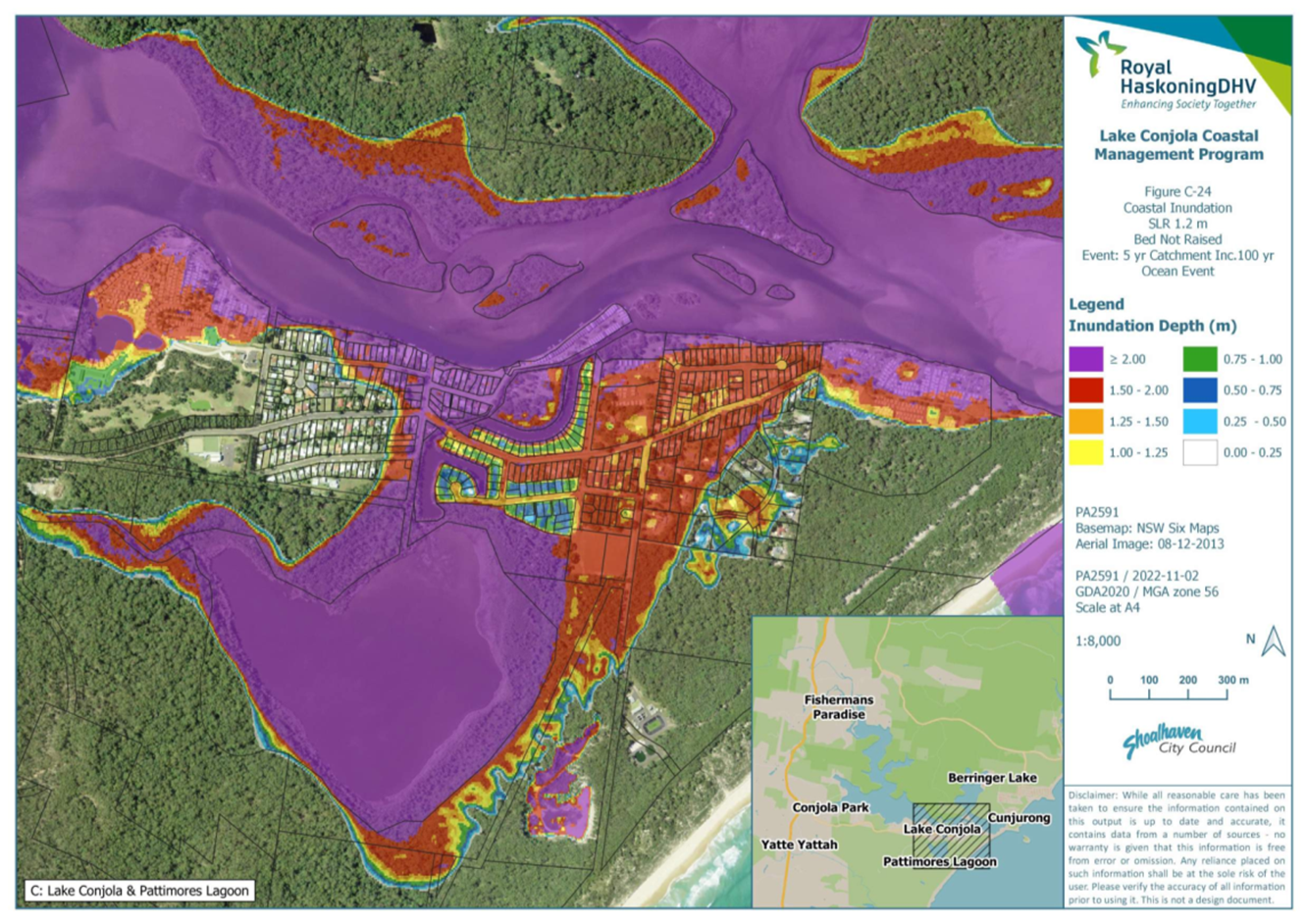The height and width of the screenshot is (924, 1307).
Task: Pick the yellow 1.00 - 1.25 swatch
Action: pos(1085,452)
